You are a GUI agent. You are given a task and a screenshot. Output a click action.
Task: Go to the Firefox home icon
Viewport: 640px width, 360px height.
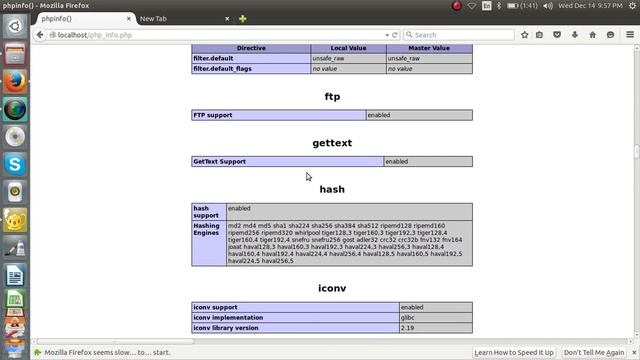(x=593, y=35)
